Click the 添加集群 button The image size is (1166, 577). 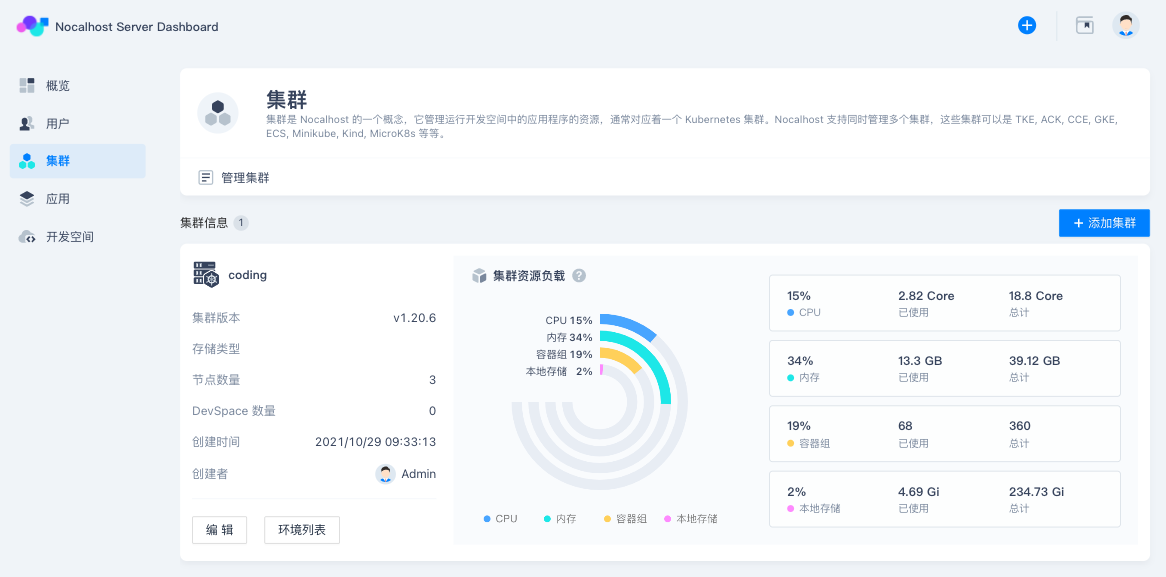tap(1104, 223)
